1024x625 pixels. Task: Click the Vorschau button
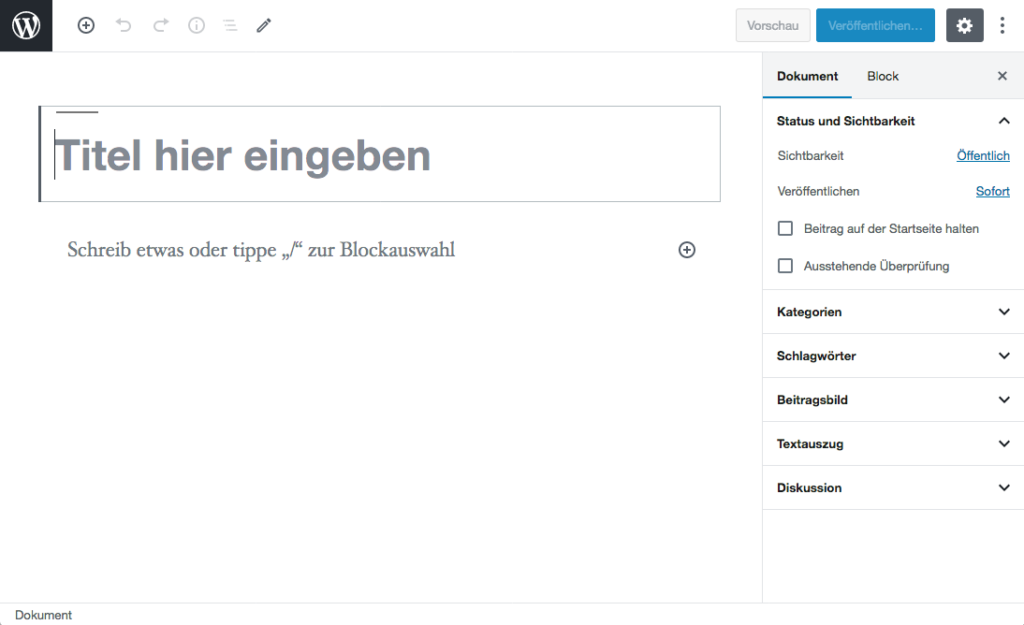pos(773,25)
